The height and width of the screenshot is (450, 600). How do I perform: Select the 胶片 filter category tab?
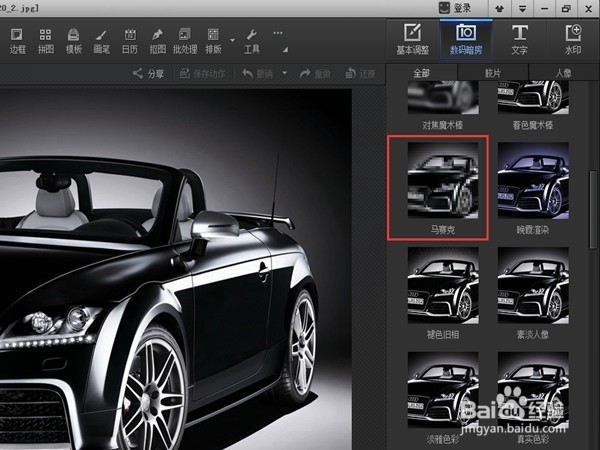(x=493, y=73)
